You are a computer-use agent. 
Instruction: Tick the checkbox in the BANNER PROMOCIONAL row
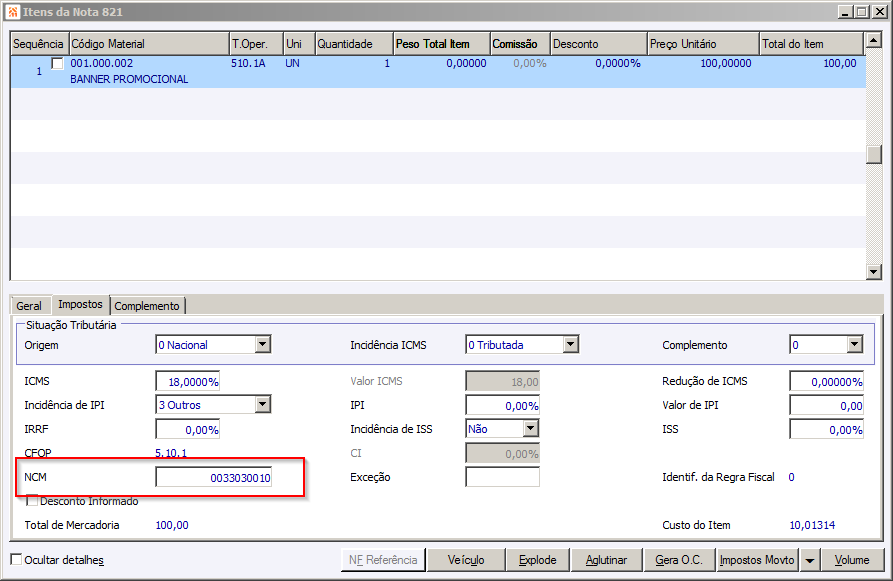click(58, 63)
